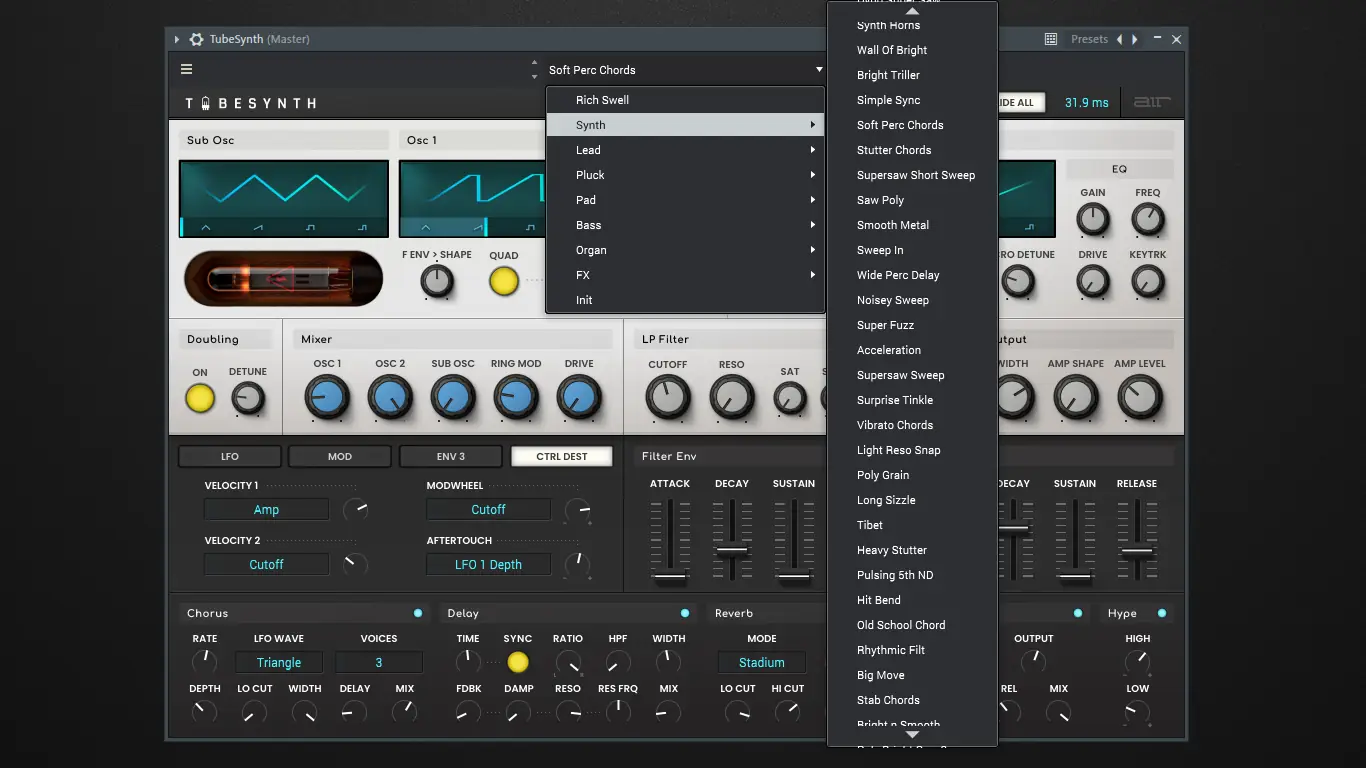
Task: Switch to the LFO tab
Action: pyautogui.click(x=230, y=457)
